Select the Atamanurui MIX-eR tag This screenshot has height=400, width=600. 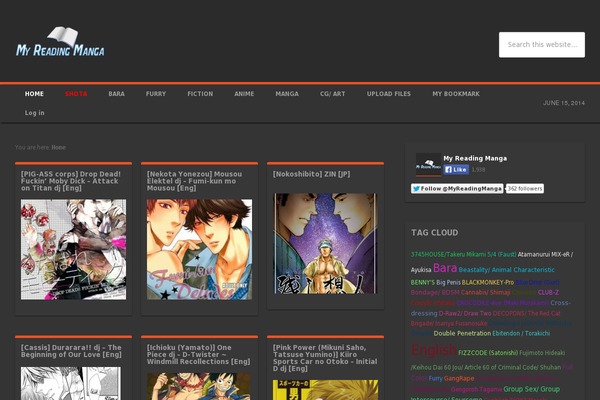tap(545, 255)
